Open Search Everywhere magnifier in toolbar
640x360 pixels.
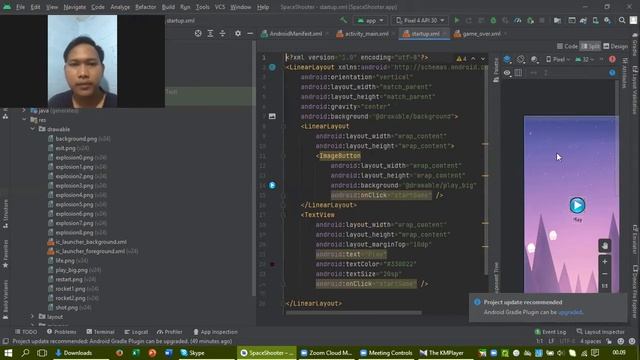pos(622,20)
